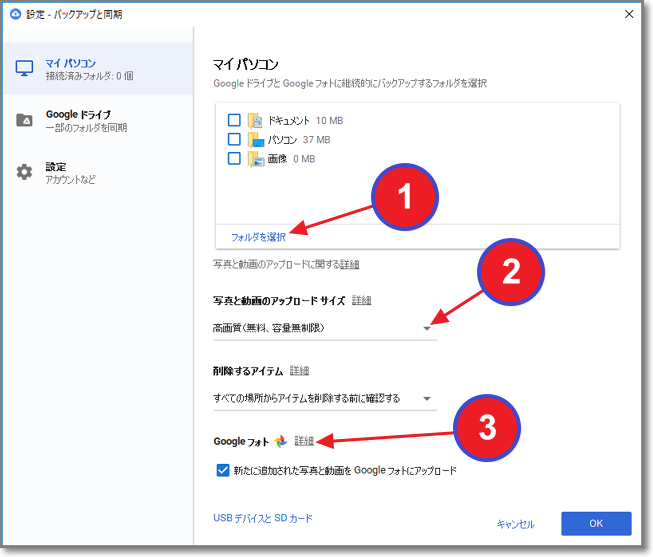Uncheck upload new photos to Google フォト
The height and width of the screenshot is (557, 653).
(223, 470)
